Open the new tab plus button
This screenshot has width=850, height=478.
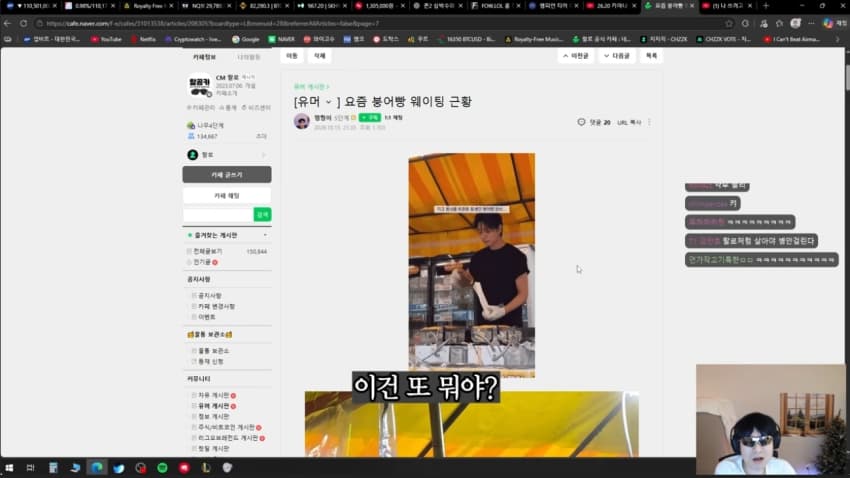766,6
